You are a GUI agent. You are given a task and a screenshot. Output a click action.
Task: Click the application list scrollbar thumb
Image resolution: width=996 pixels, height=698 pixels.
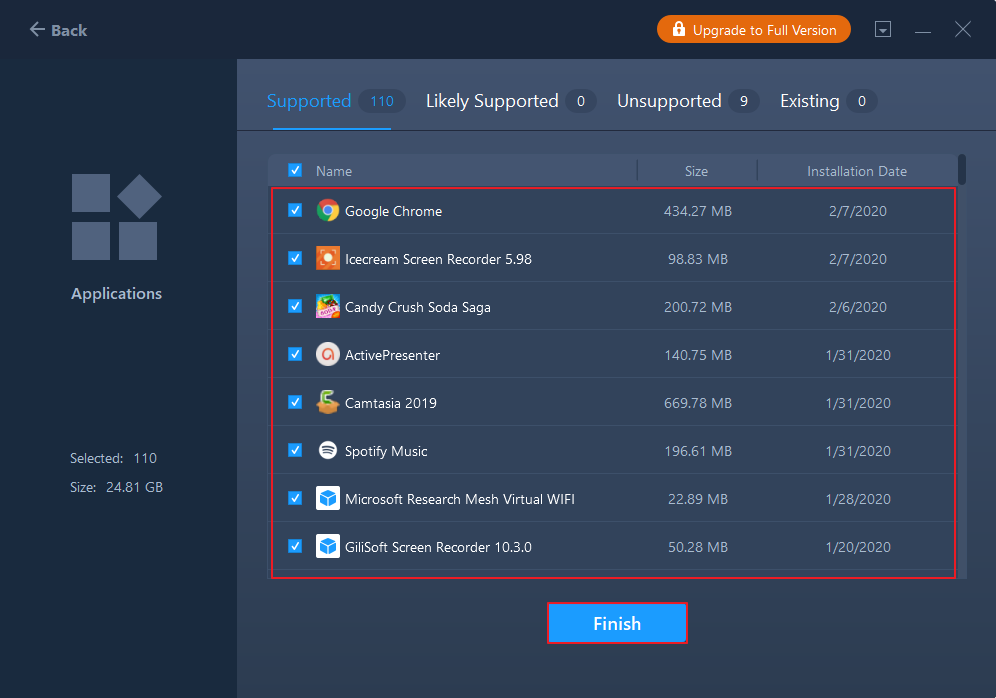point(962,170)
